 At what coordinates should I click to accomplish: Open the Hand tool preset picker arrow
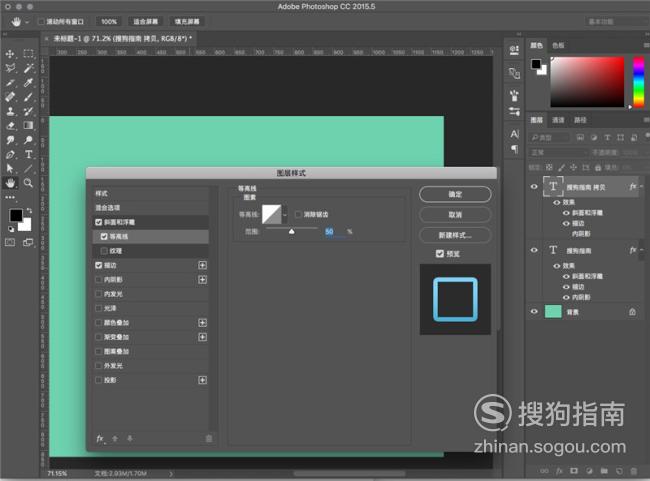pos(27,22)
